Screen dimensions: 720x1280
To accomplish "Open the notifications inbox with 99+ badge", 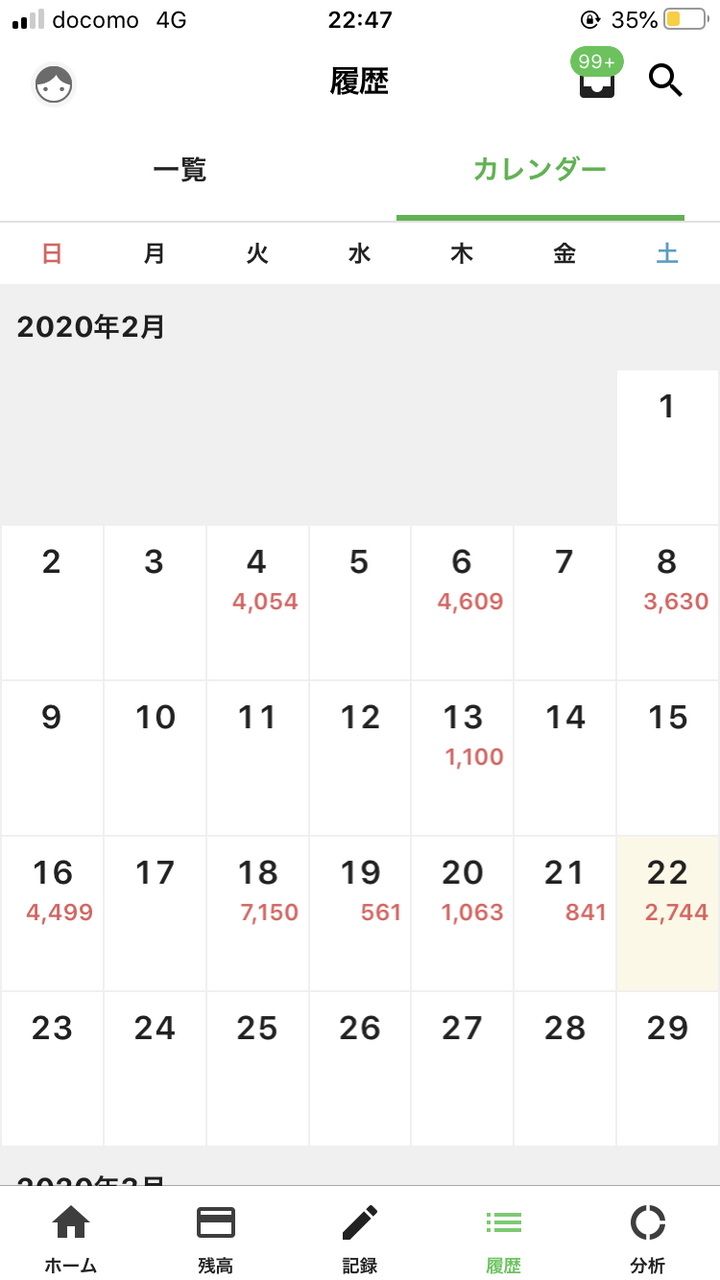I will pos(597,80).
